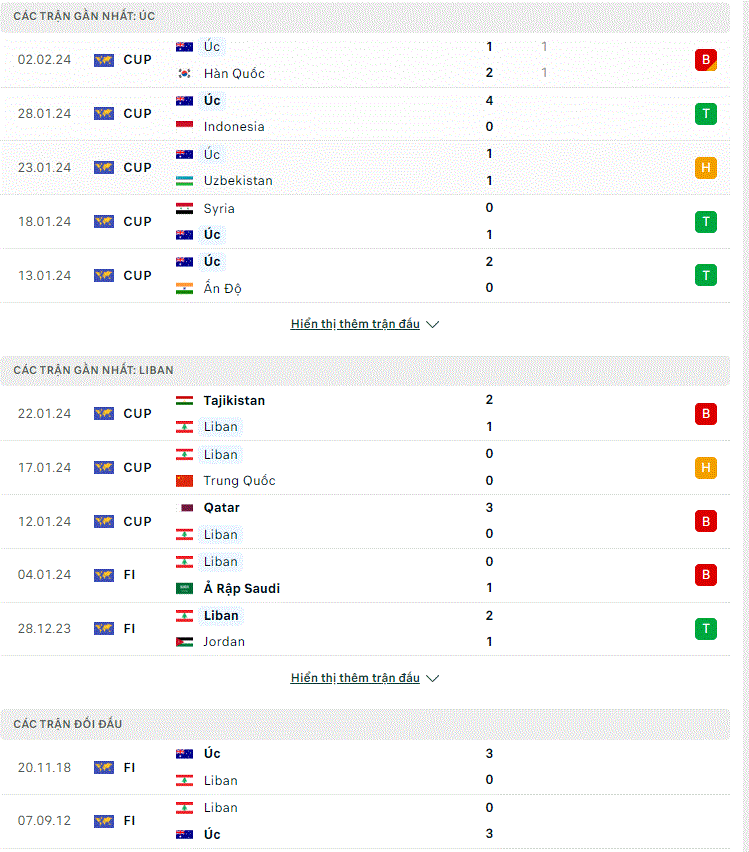Viewport: 749px width, 852px height.
Task: Click the red B badge for Úc vs Hàn Quốc
Action: click(706, 60)
